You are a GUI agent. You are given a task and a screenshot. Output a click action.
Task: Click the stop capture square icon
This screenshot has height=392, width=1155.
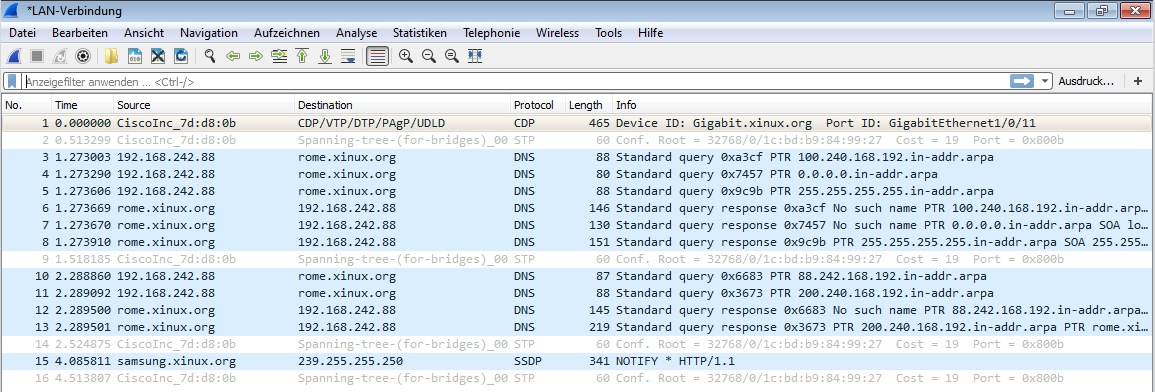37,56
